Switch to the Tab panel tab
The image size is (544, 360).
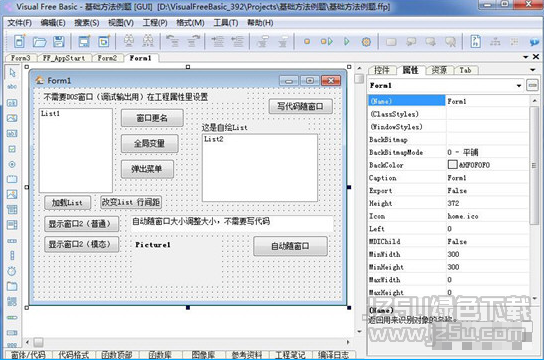coord(466,70)
